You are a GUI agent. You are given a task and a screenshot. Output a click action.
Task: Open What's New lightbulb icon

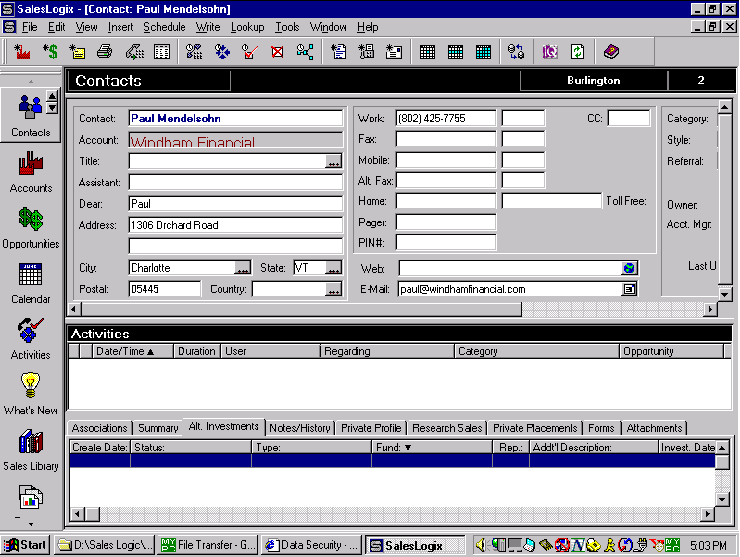[x=30, y=385]
